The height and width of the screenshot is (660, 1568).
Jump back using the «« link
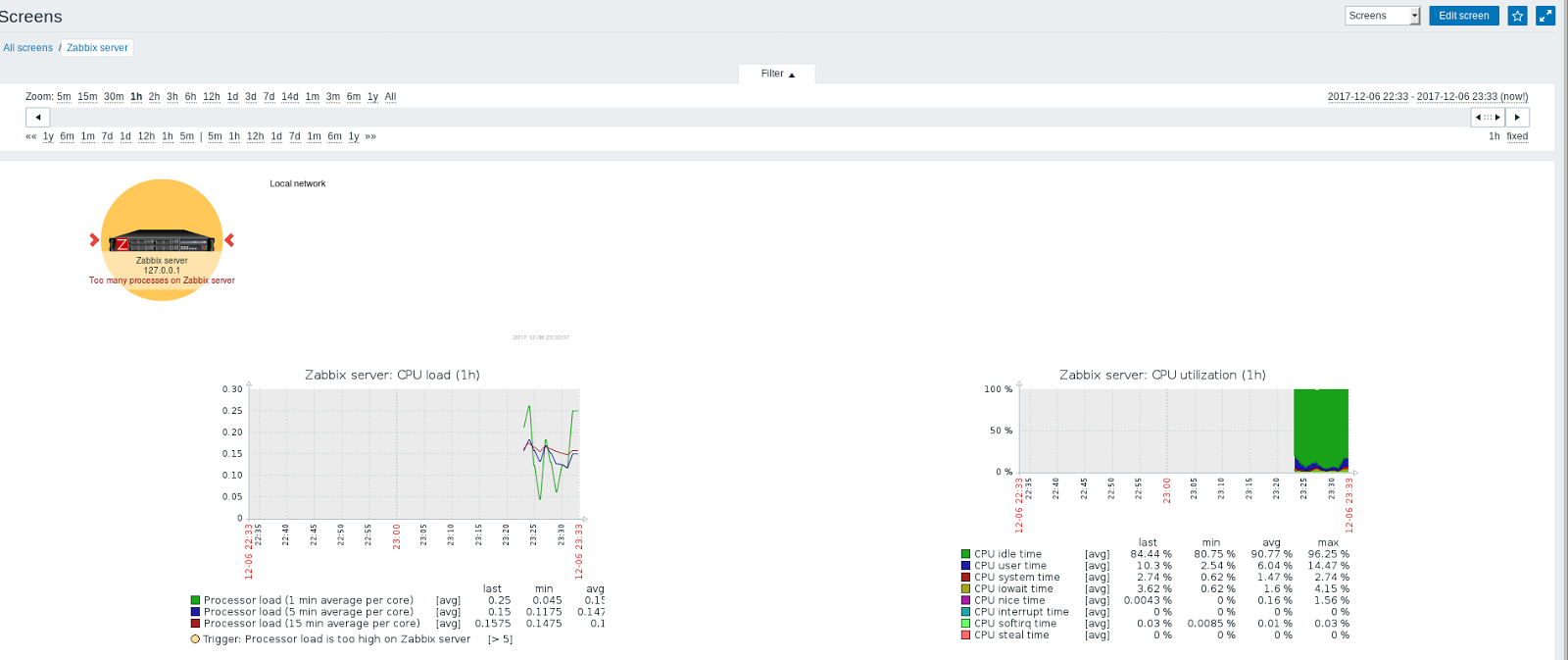tap(31, 136)
